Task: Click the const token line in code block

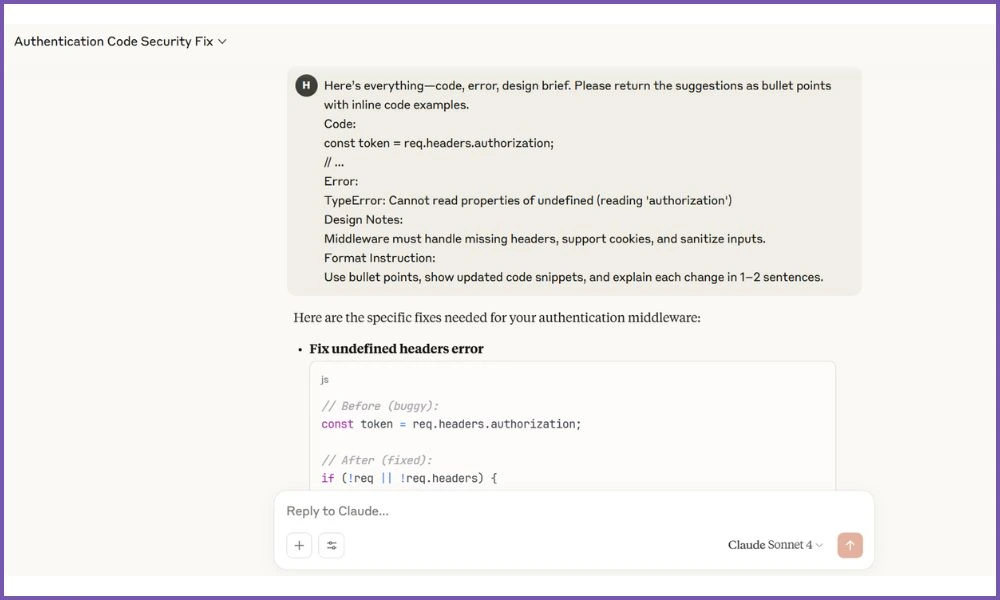Action: pyautogui.click(x=451, y=424)
